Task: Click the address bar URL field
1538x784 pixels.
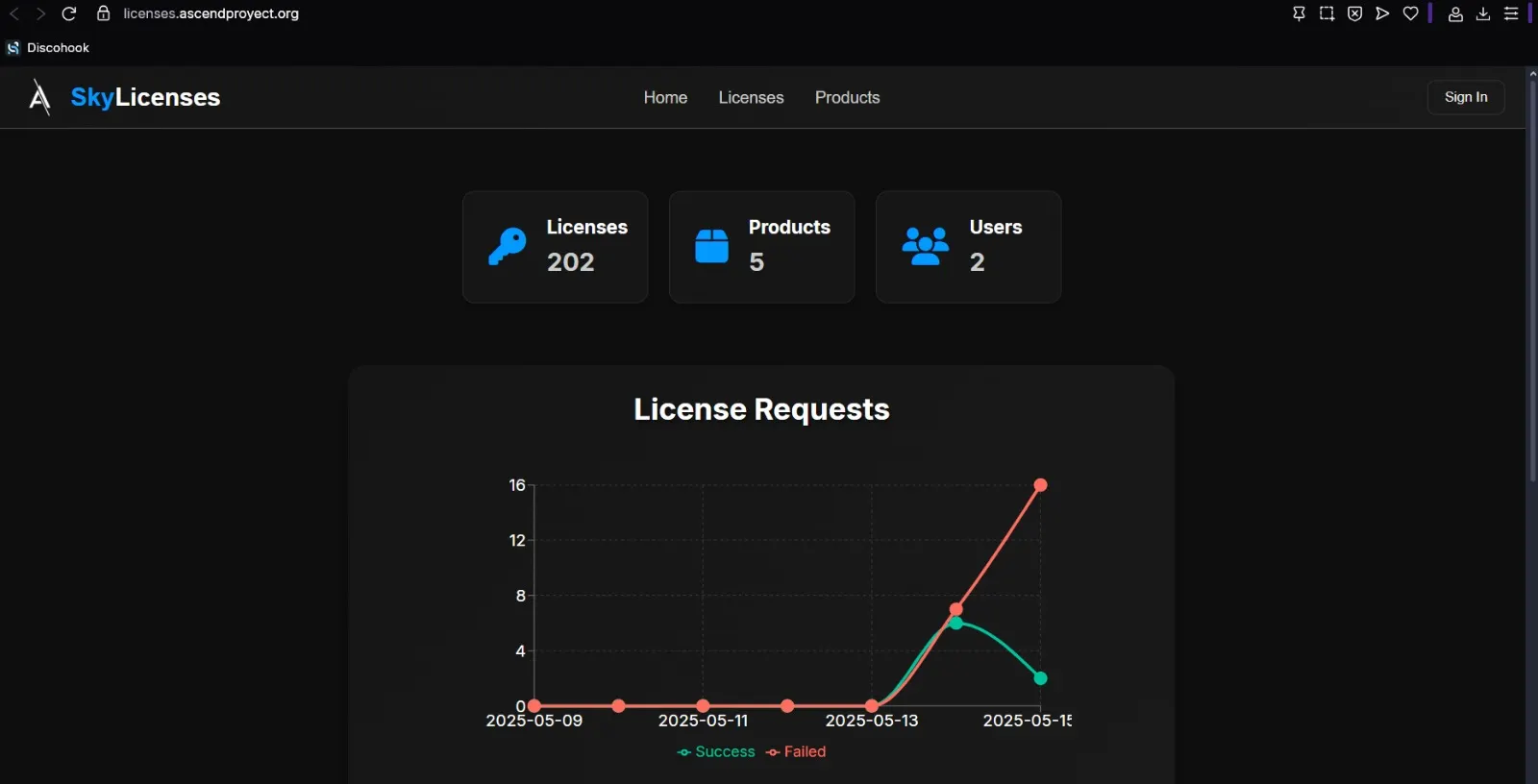Action: (211, 13)
